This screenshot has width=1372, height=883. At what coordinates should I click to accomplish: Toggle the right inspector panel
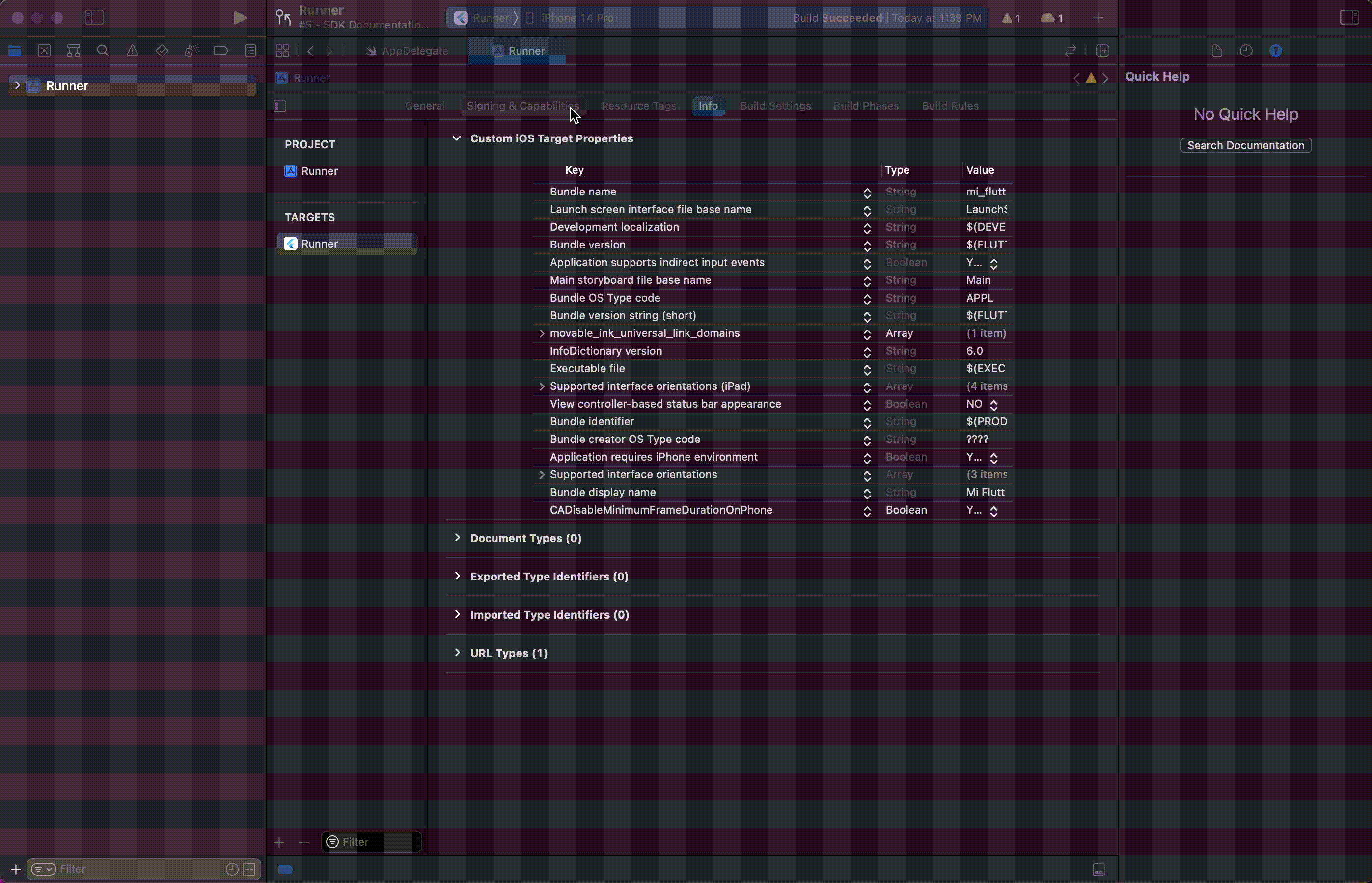[x=1349, y=18]
